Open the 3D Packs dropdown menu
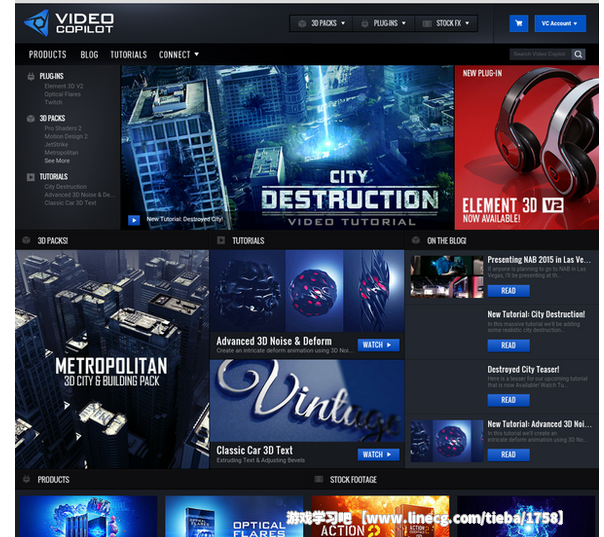Image resolution: width=604 pixels, height=537 pixels. [321, 23]
